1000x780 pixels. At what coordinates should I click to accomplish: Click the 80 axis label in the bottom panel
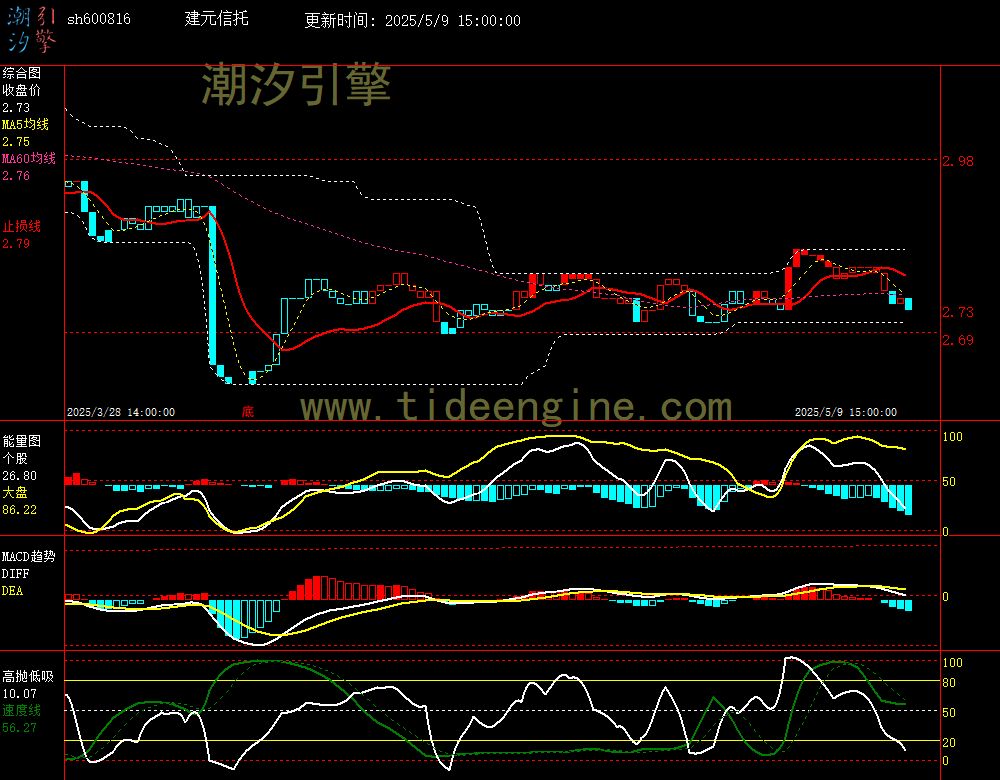click(949, 682)
